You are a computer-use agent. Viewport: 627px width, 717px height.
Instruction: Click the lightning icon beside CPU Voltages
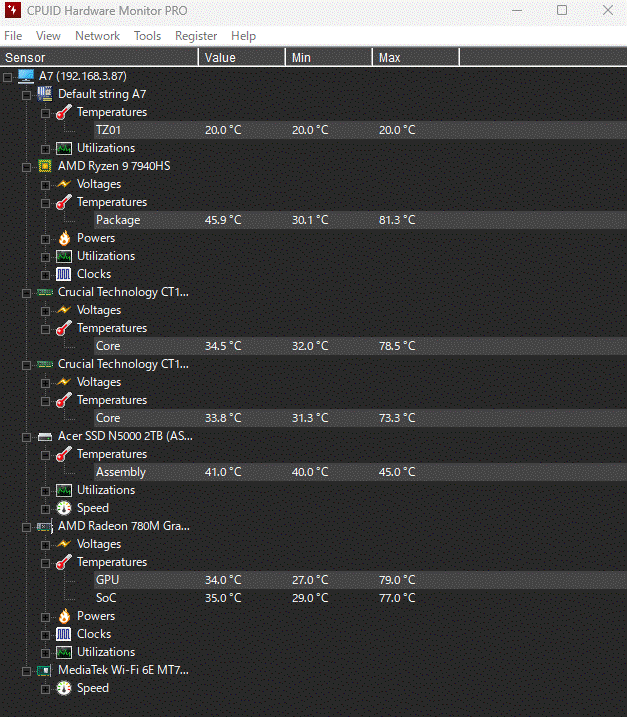[x=64, y=184]
